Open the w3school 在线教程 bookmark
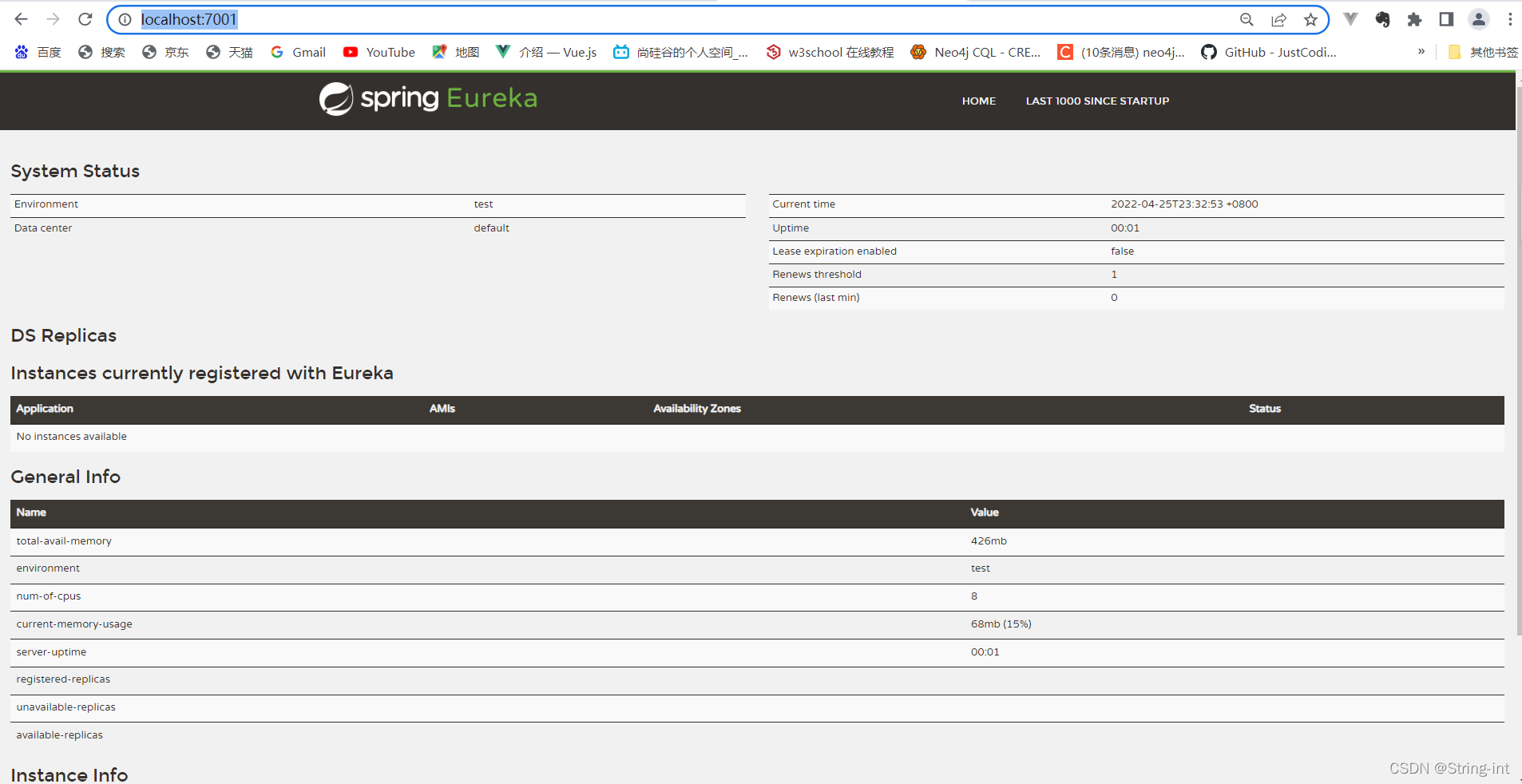 click(x=830, y=52)
